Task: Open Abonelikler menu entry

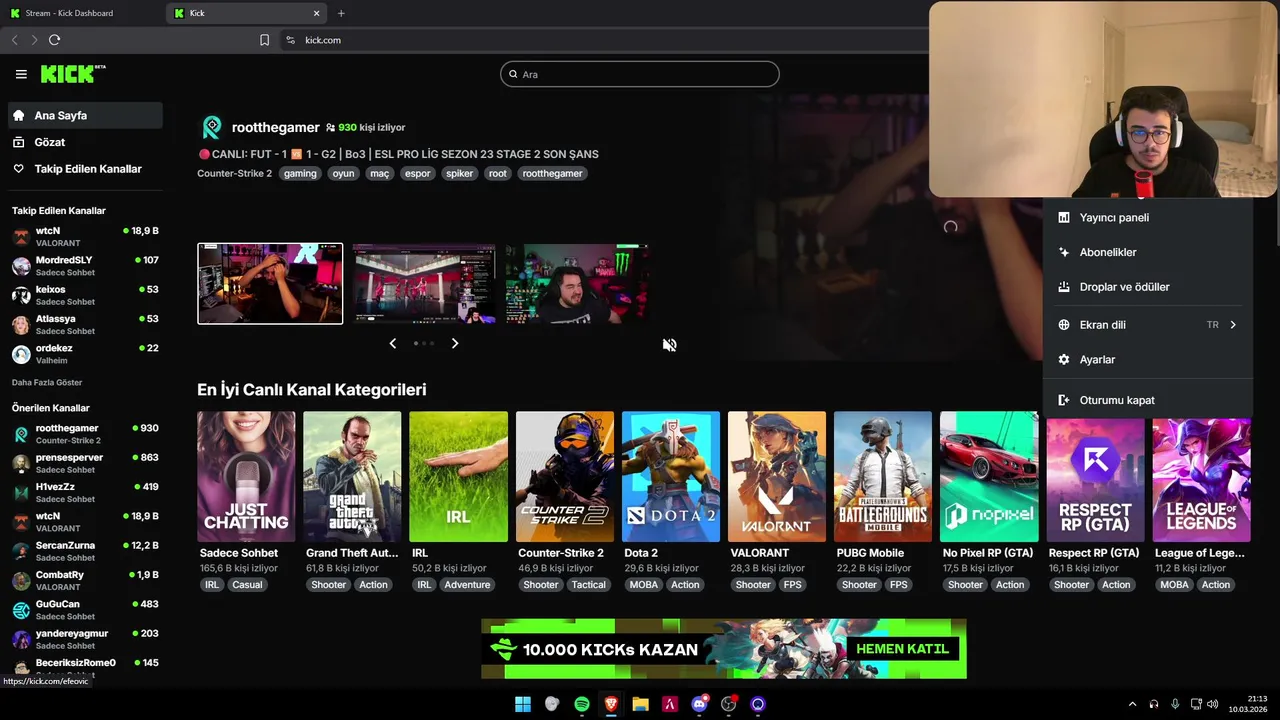Action: pyautogui.click(x=1148, y=252)
